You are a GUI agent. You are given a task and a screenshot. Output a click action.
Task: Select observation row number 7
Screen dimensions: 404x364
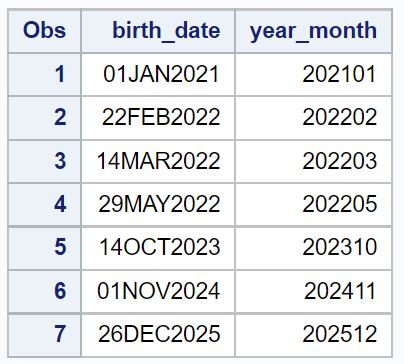pos(44,335)
